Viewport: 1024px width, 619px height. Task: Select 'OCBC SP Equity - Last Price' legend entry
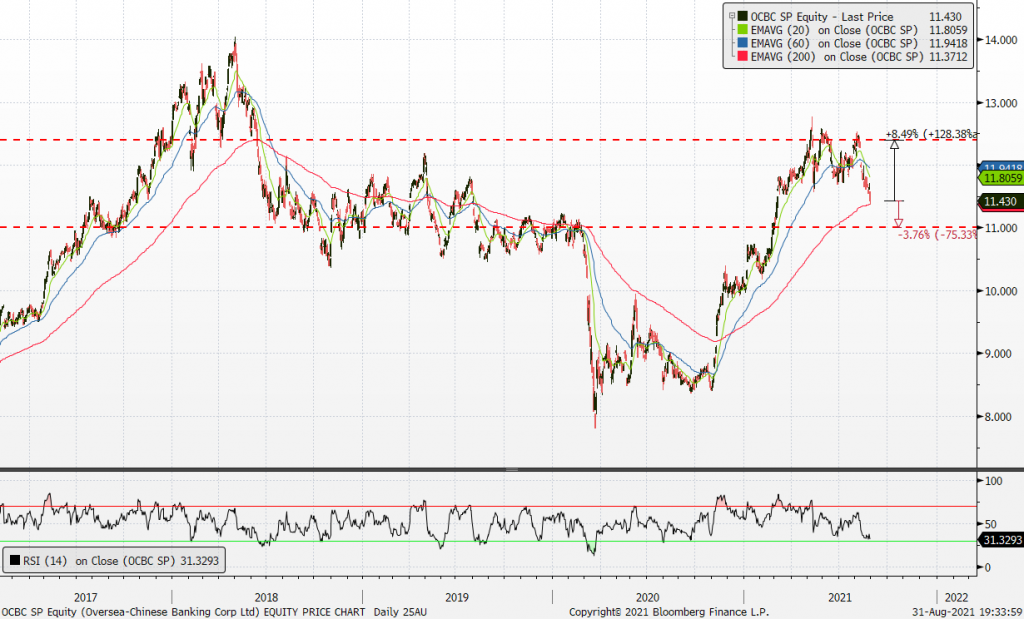coord(822,17)
